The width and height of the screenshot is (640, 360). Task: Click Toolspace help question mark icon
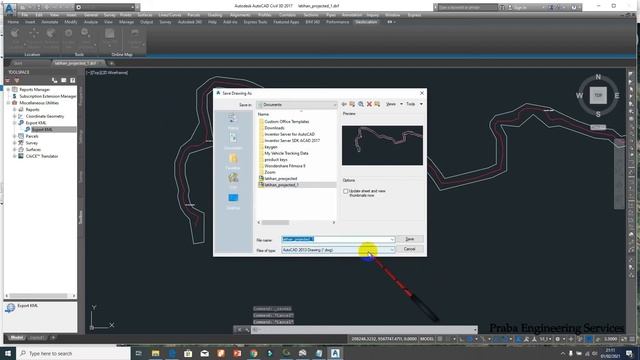[x=73, y=80]
